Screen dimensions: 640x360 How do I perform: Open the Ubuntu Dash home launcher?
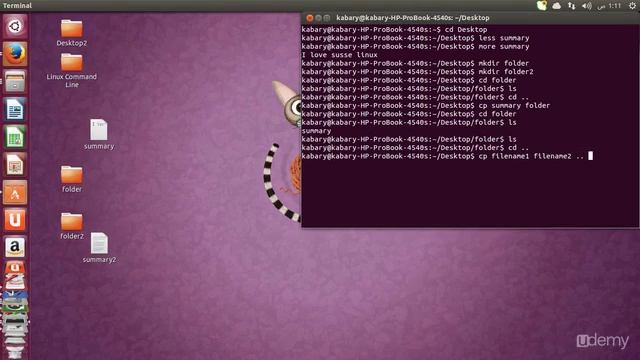(x=15, y=27)
